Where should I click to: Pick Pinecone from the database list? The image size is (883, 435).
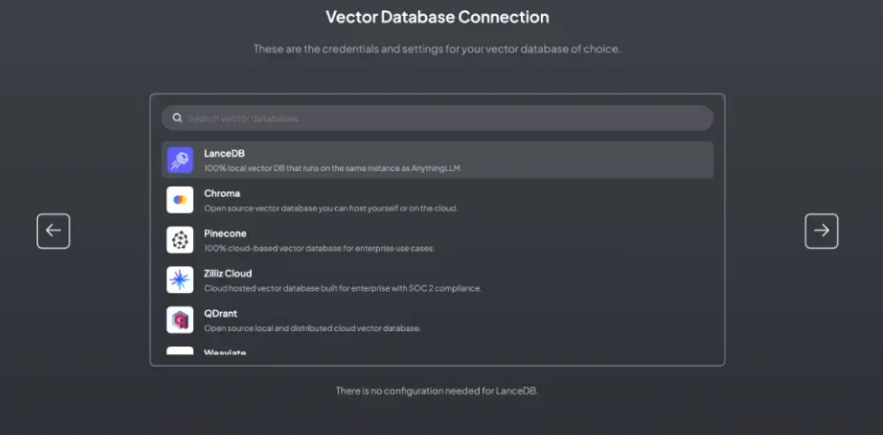click(x=225, y=233)
